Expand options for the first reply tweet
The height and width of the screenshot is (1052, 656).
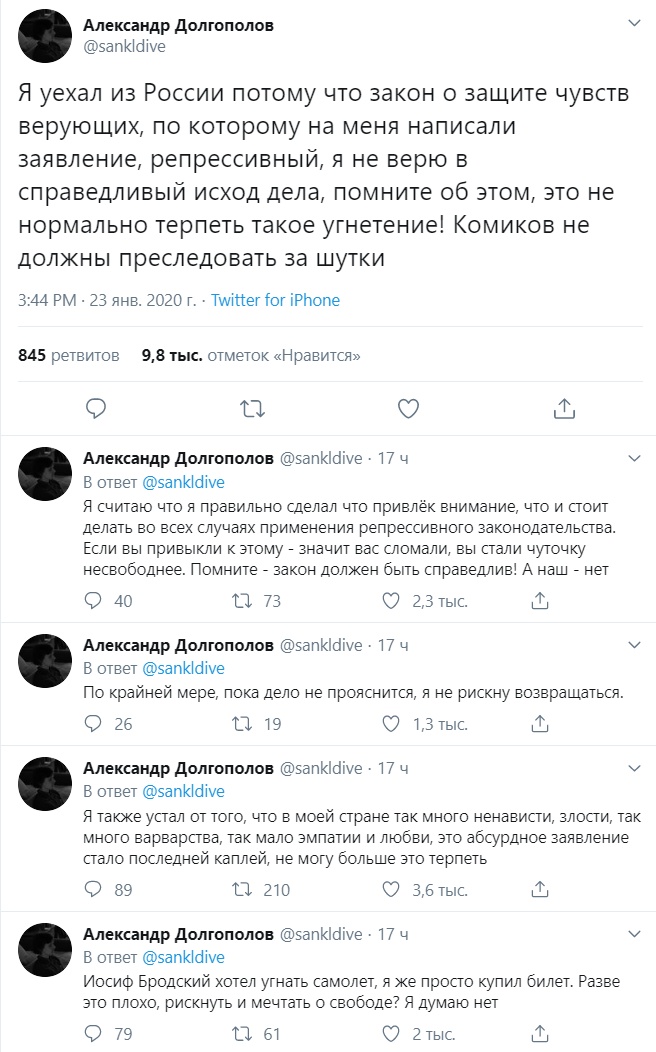pos(633,458)
